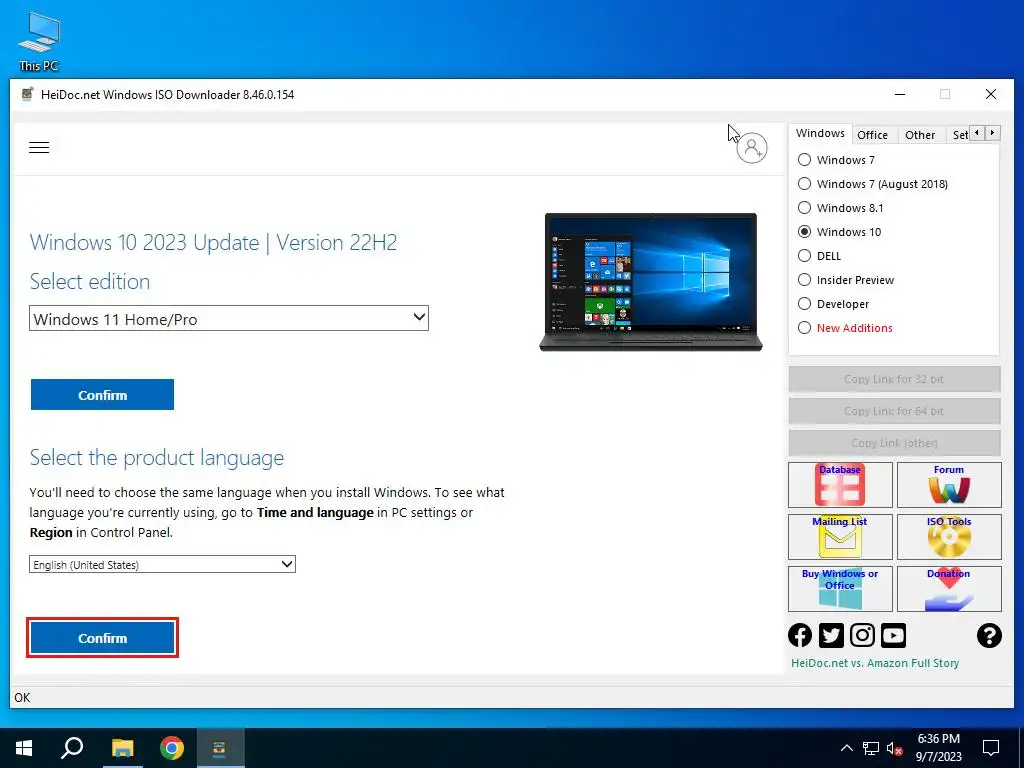Viewport: 1024px width, 768px height.
Task: Open Buy Windows or Office tile
Action: pos(840,588)
